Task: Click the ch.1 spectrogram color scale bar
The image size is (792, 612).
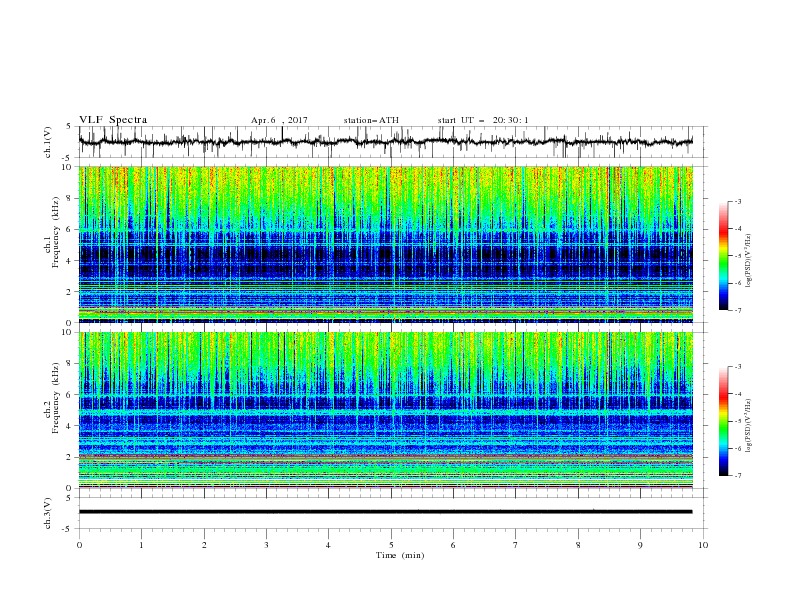Action: pos(723,256)
